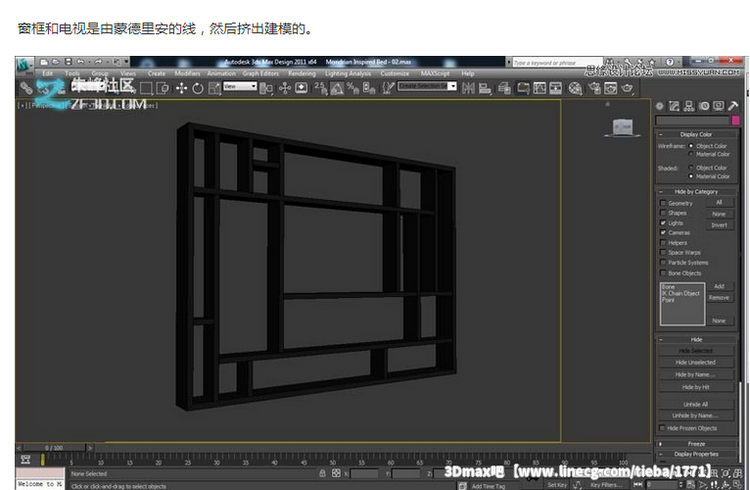This screenshot has height=490, width=750.
Task: Switch to the Hierarchy command panel tab
Action: [689, 106]
